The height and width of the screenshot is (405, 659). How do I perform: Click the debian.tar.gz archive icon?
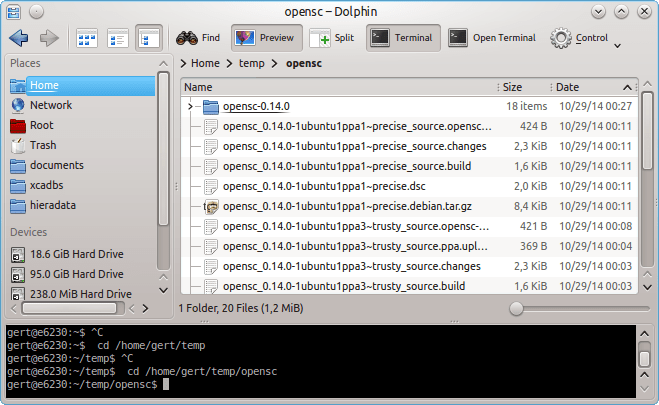211,207
